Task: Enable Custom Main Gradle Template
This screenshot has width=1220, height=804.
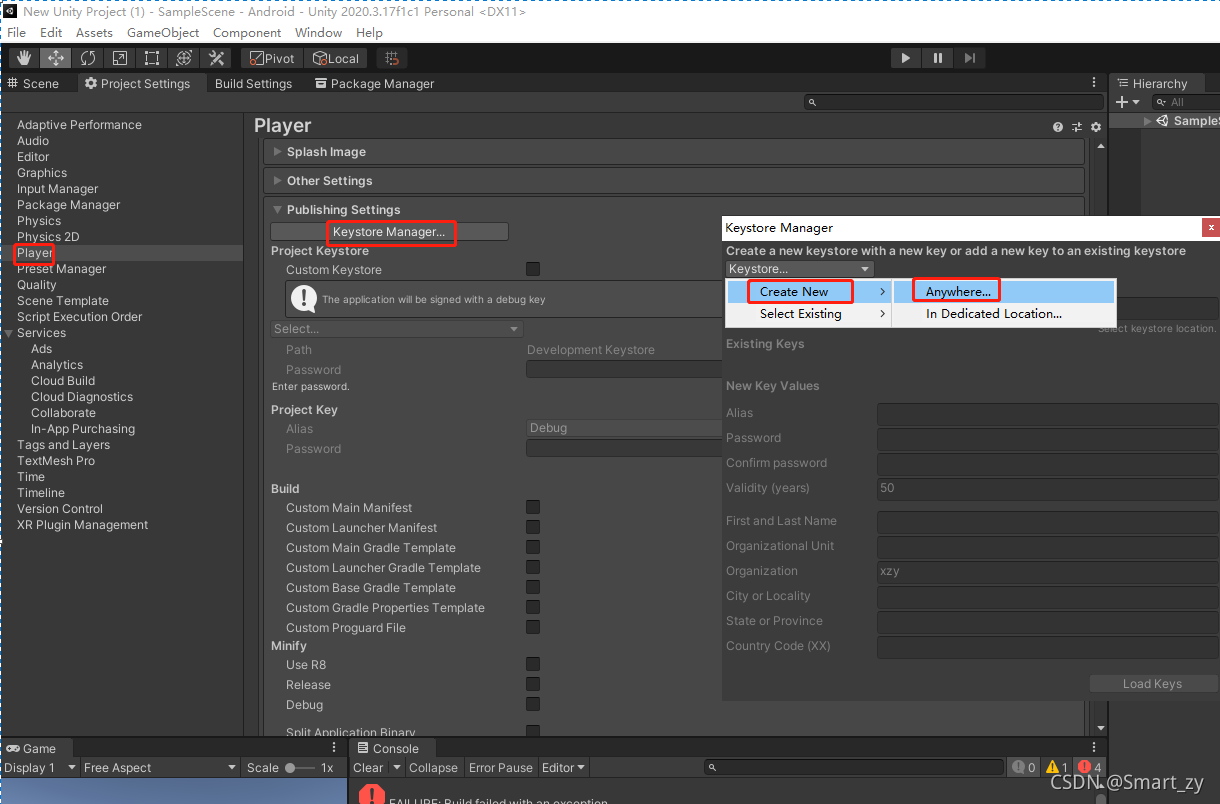Action: (x=533, y=547)
